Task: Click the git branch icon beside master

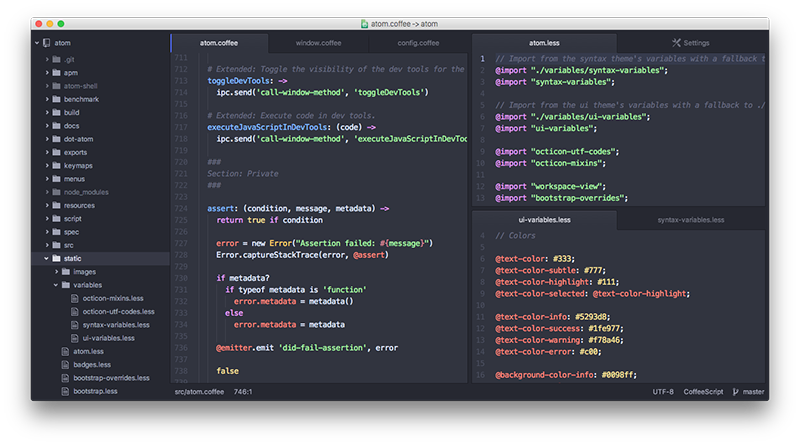Action: click(735, 391)
